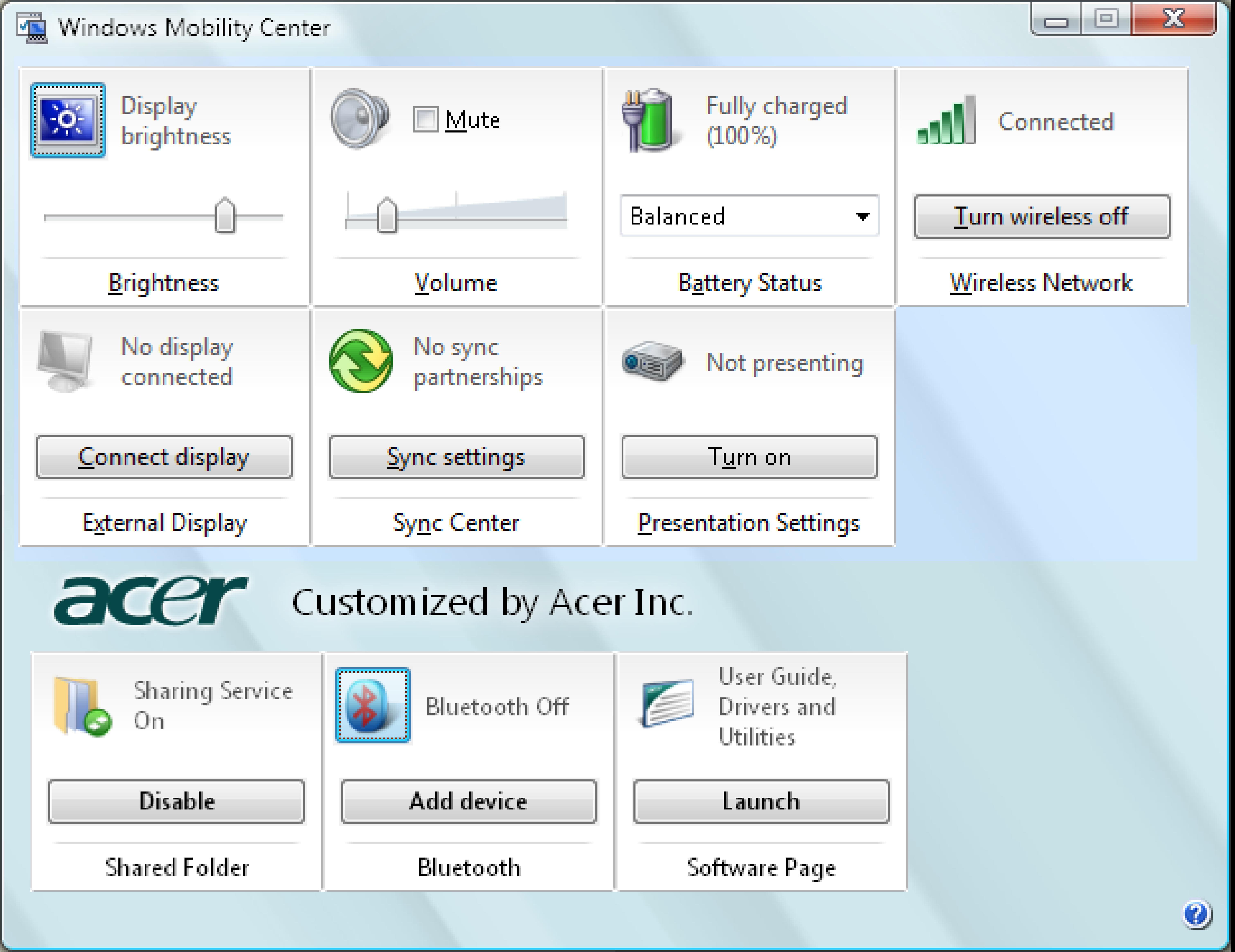Adjust the display brightness slider
1235x952 pixels.
225,215
